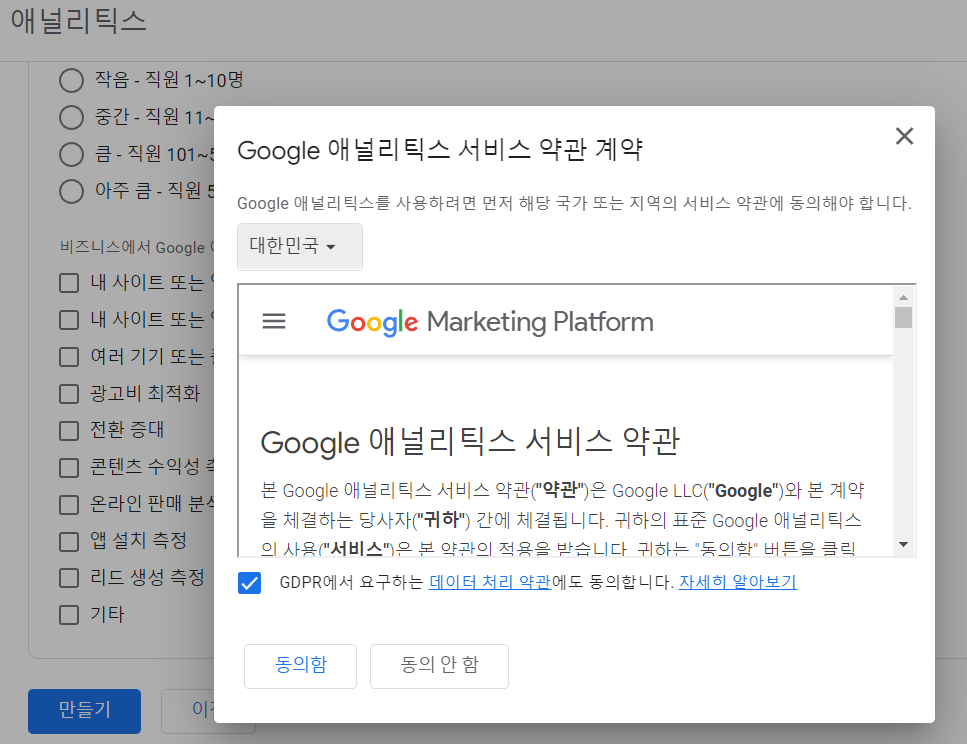
Task: Select the 중간 company size radio button
Action: [x=70, y=117]
